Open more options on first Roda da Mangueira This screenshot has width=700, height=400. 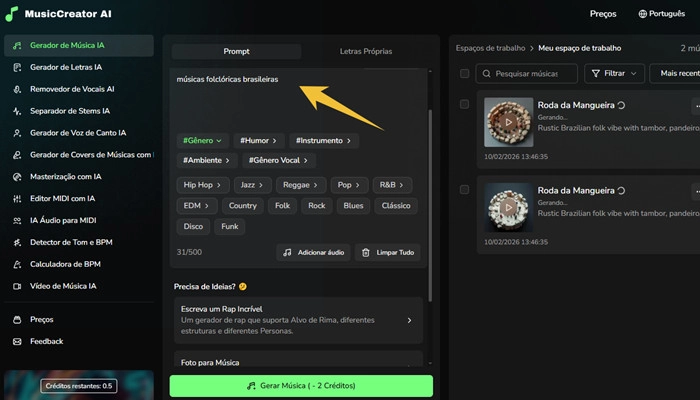[696, 106]
